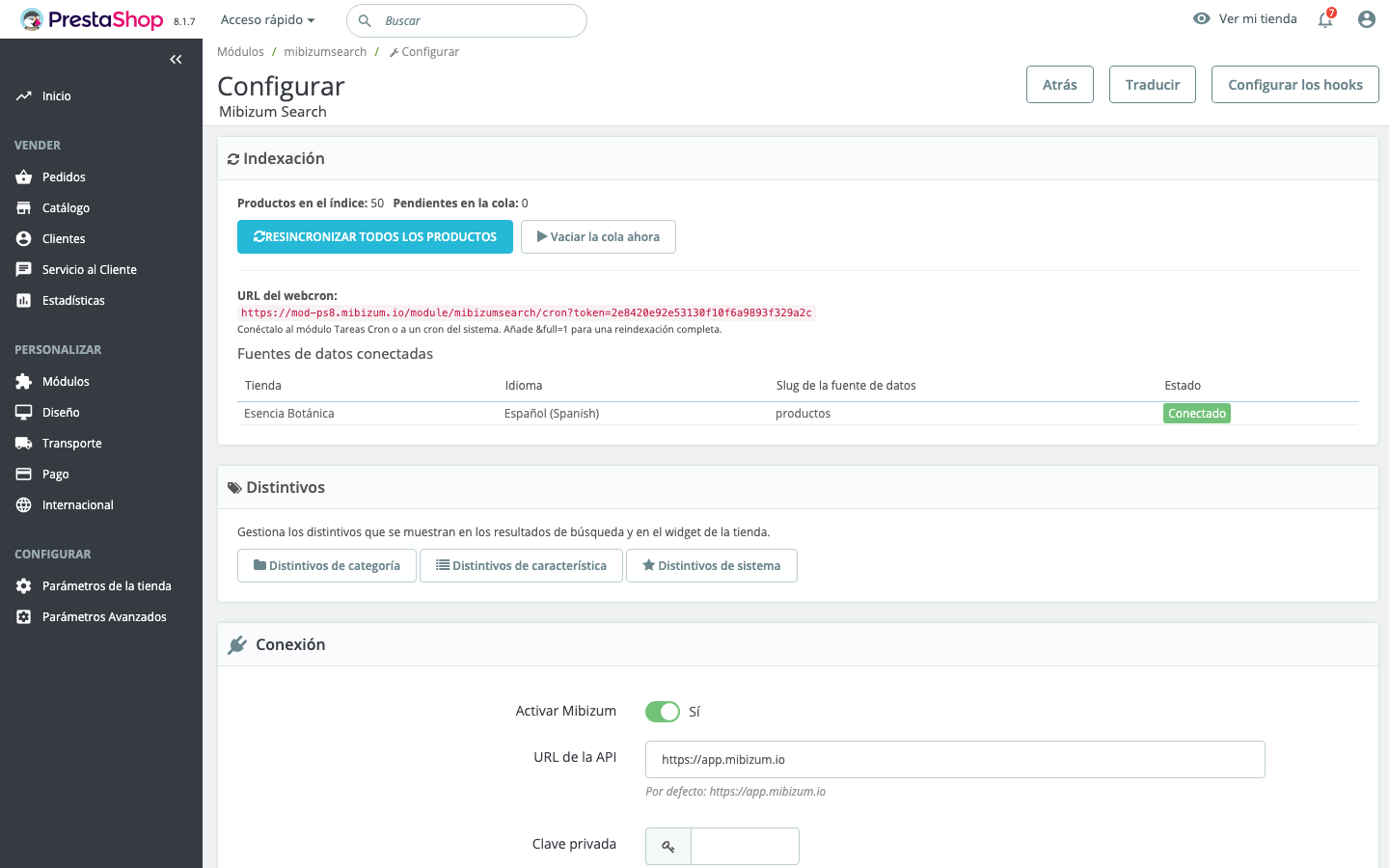
Task: Click the mibizumsearch breadcrumb link
Action: click(325, 52)
